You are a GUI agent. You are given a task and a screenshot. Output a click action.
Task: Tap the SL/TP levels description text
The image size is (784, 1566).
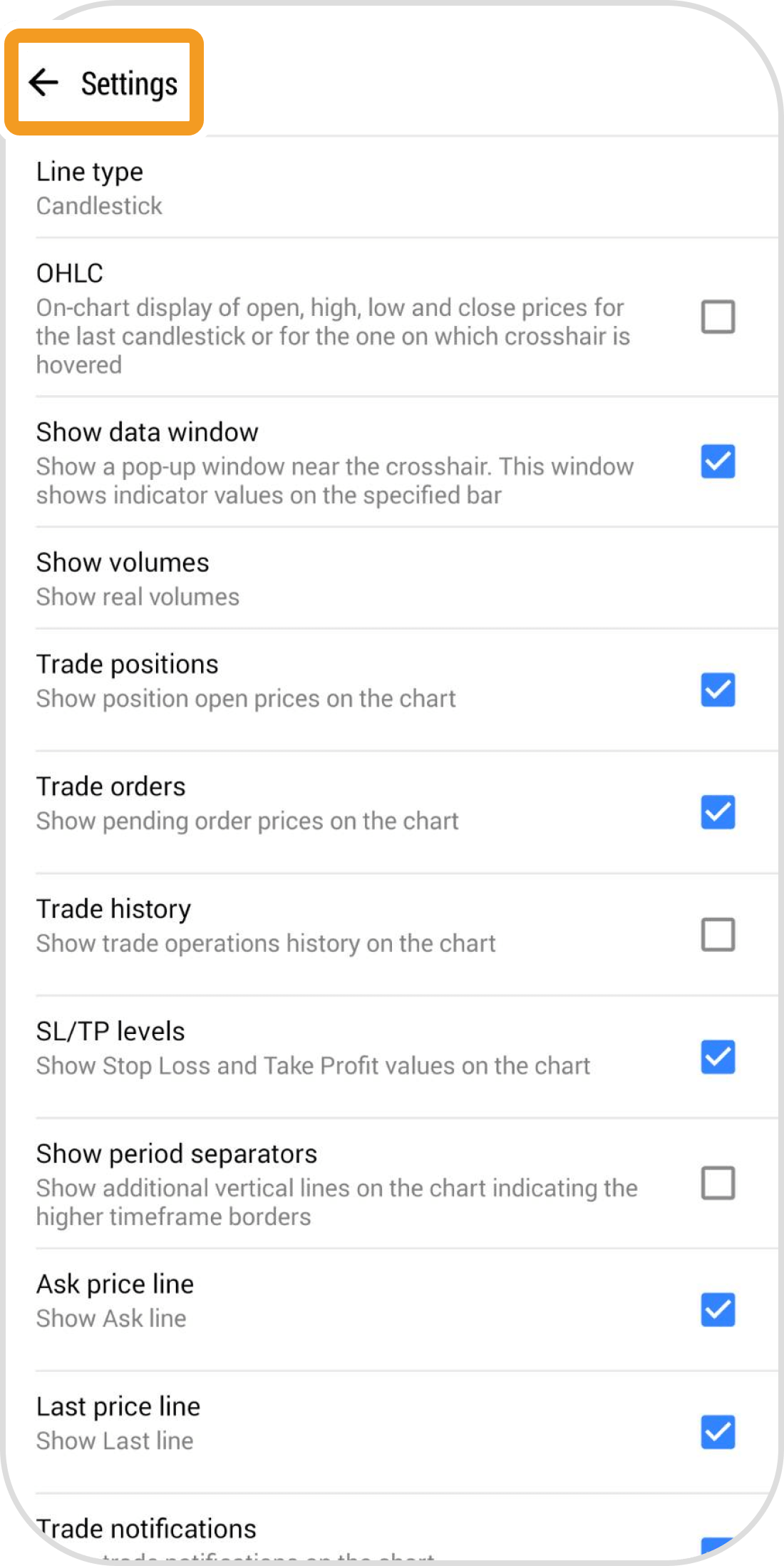[x=314, y=1066]
